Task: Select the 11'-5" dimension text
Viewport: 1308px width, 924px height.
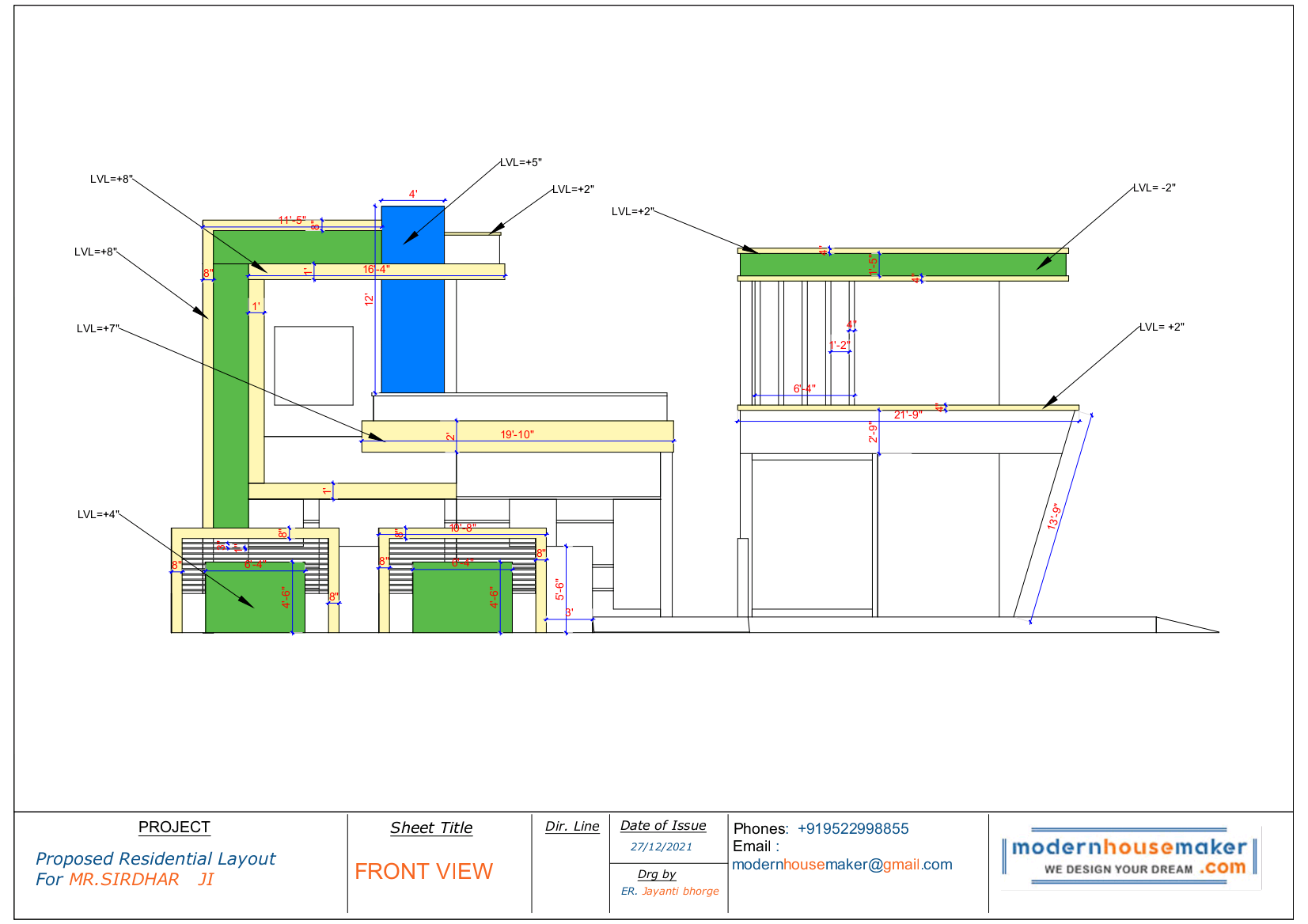Action: [291, 220]
